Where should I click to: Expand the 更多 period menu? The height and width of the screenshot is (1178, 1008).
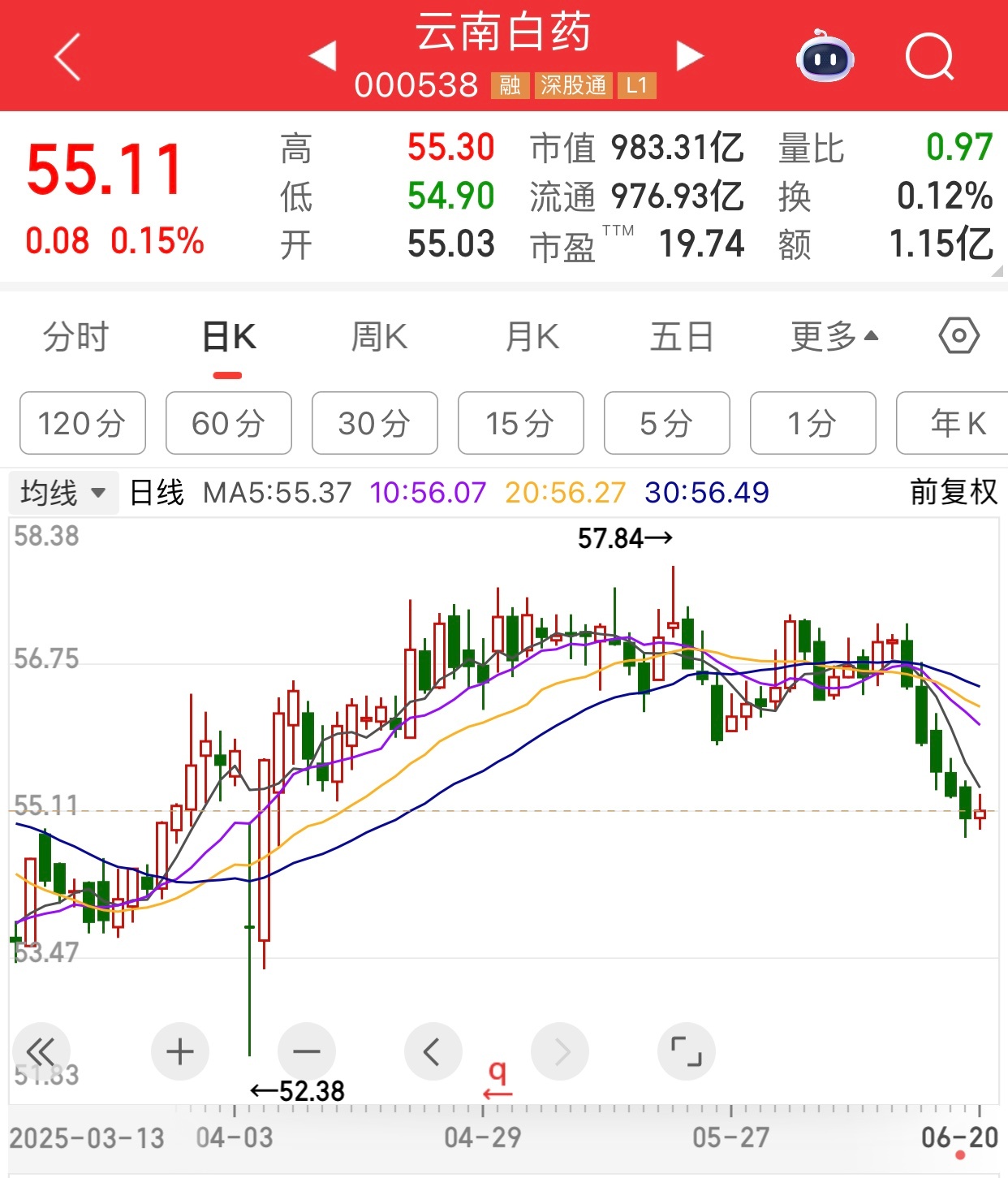click(x=835, y=336)
